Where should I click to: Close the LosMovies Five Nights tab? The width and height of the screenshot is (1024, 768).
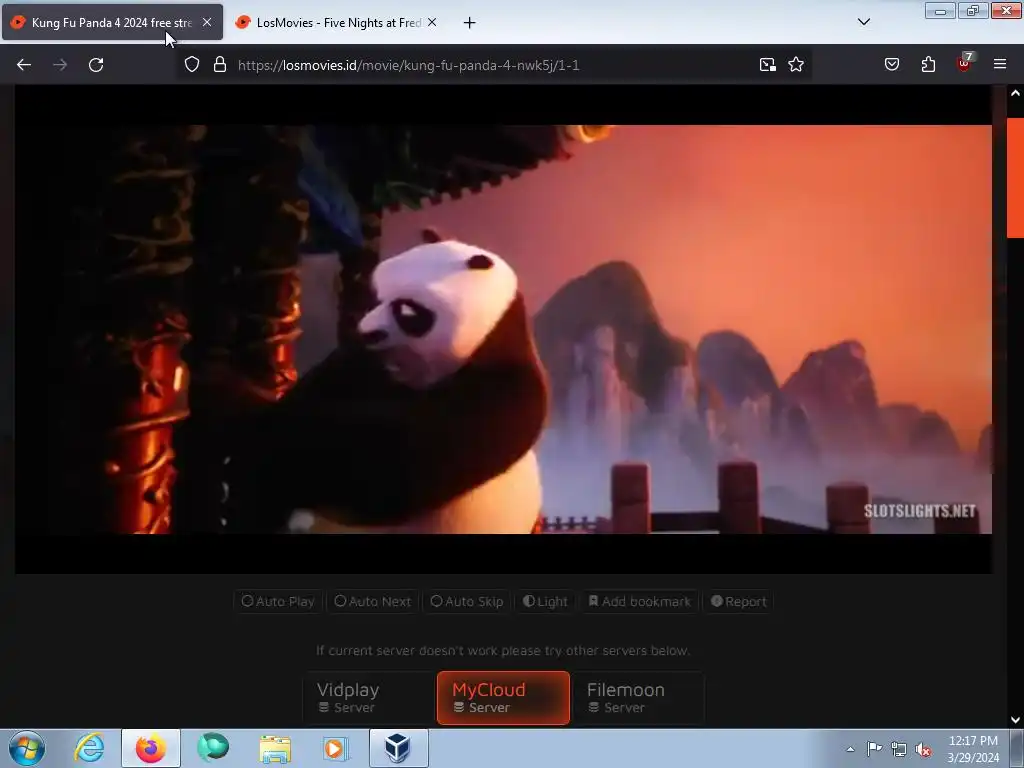432,22
